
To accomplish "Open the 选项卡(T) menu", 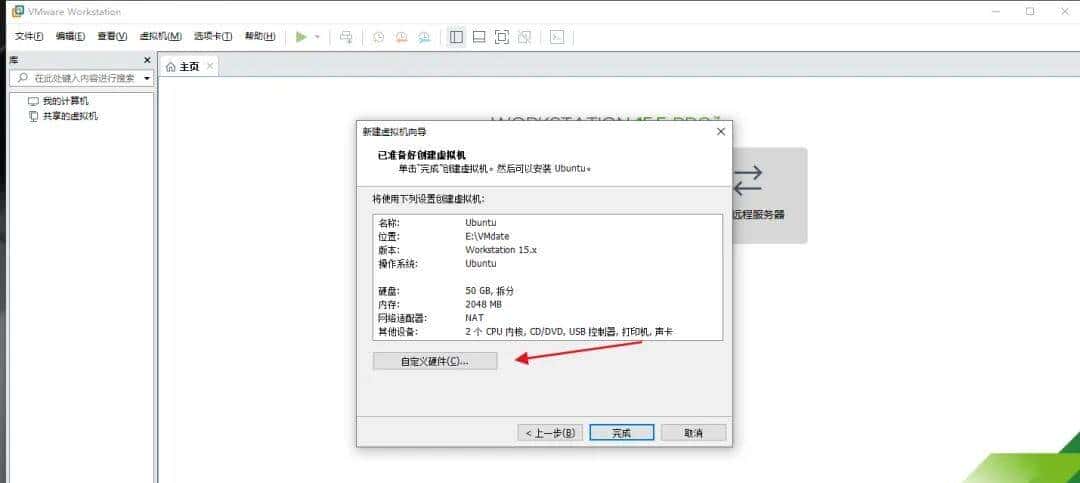I will pos(213,37).
